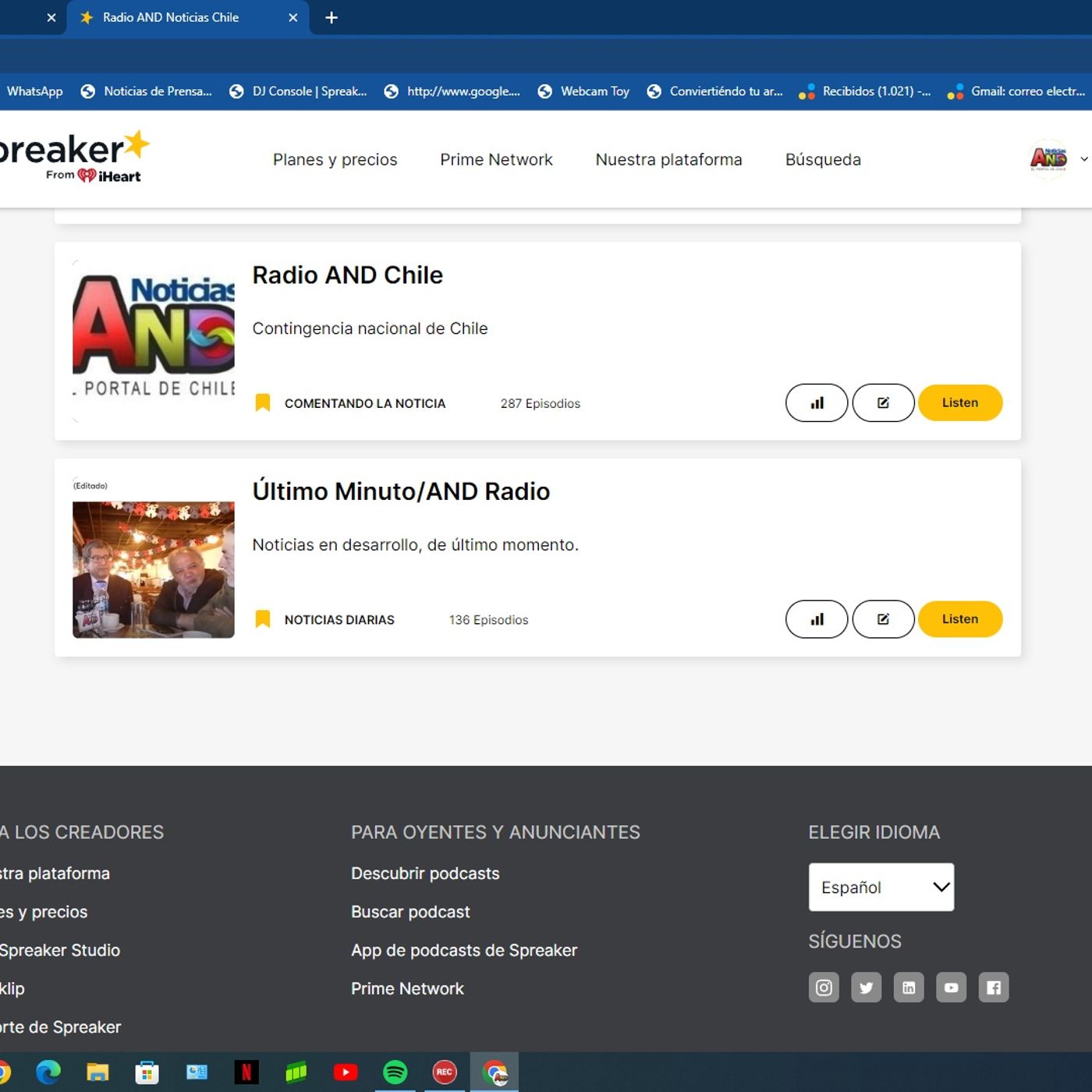Open Nuestra plataforma menu item

point(668,159)
